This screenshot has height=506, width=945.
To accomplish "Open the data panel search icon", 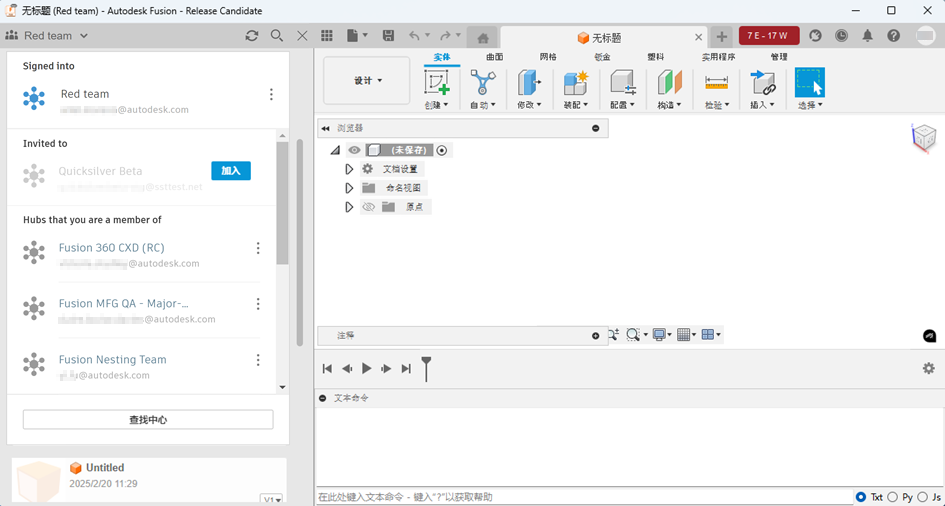I will (277, 36).
